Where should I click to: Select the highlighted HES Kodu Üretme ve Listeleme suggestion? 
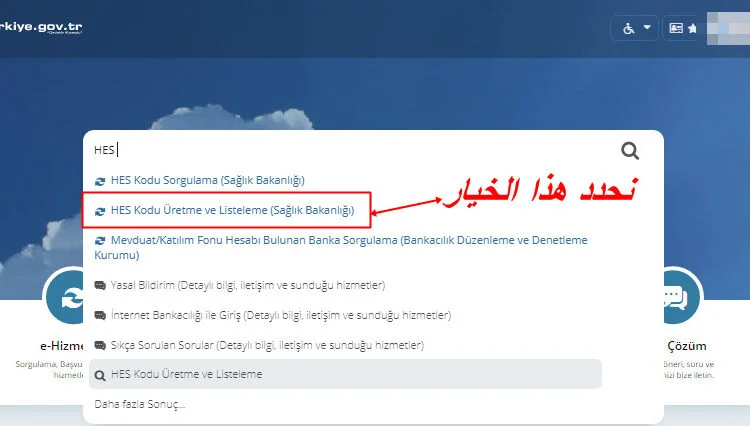(345, 374)
